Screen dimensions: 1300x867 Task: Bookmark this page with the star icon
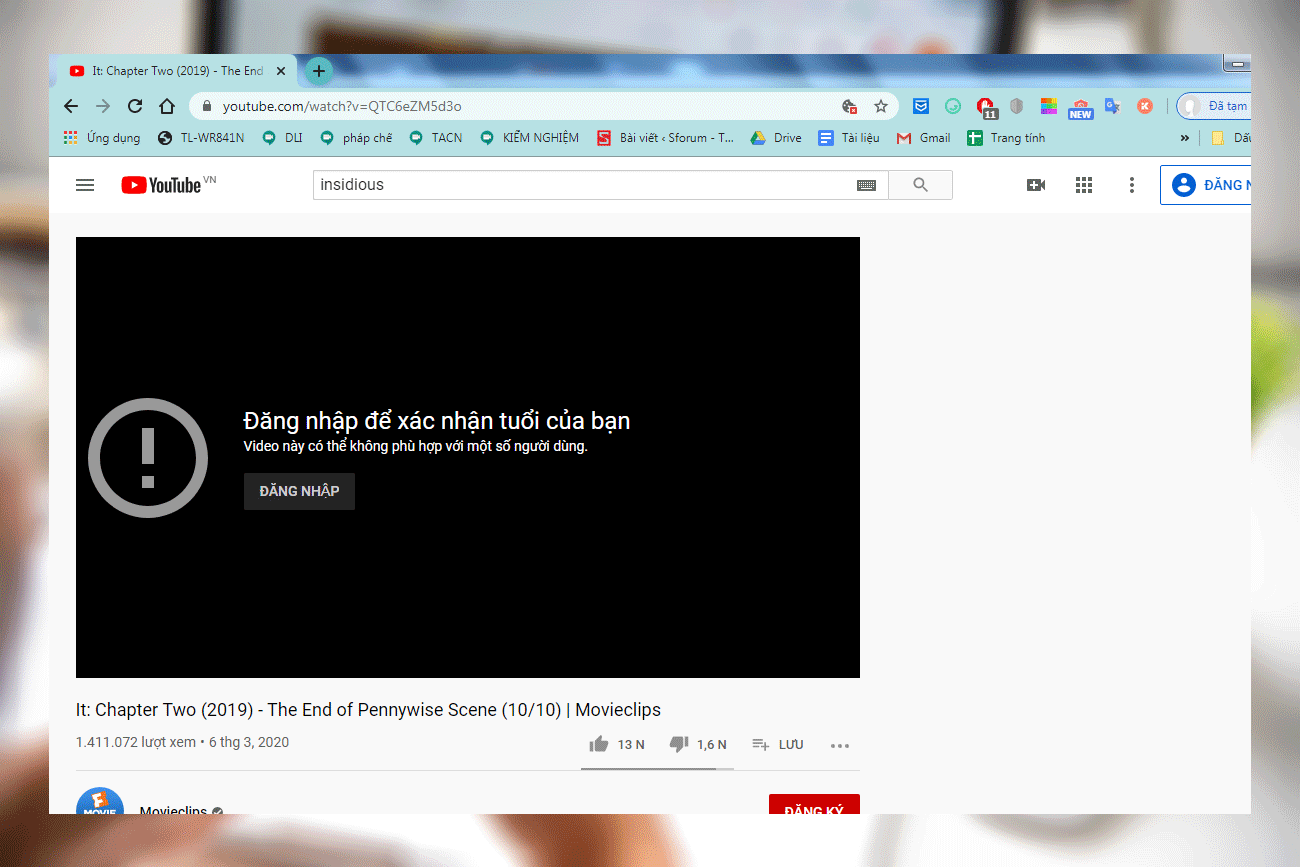(881, 106)
